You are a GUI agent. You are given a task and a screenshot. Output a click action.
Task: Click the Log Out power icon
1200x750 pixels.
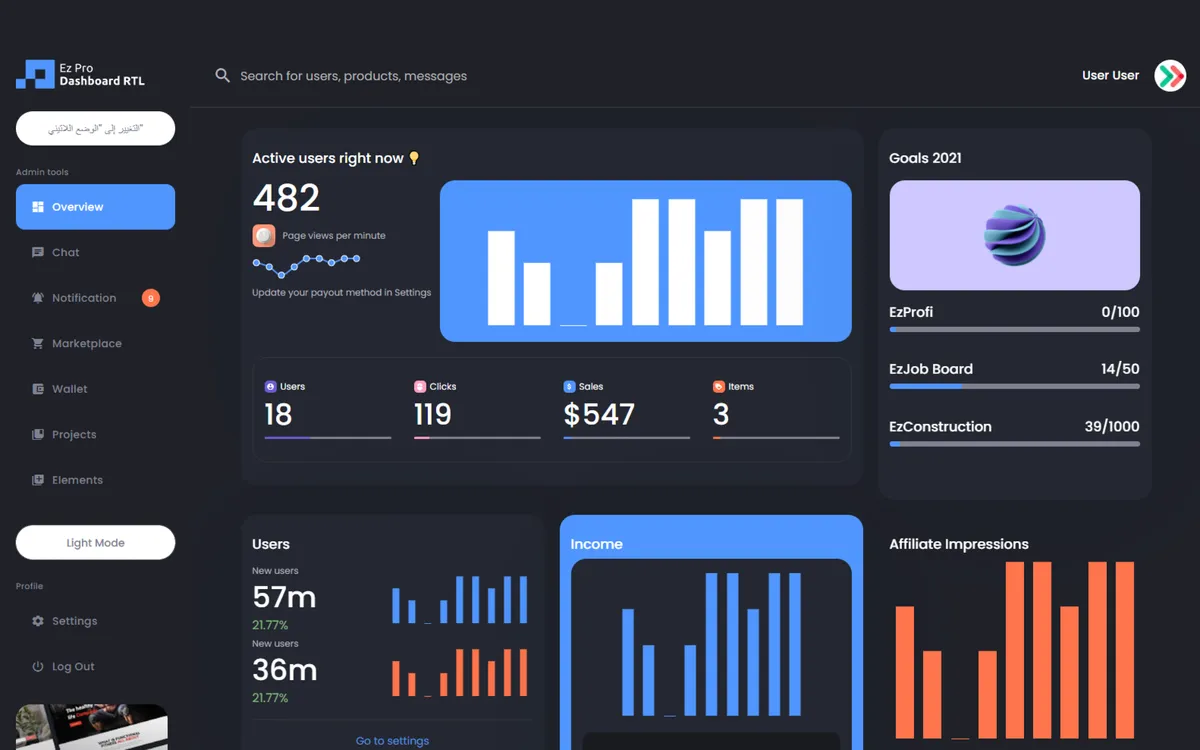pos(38,666)
